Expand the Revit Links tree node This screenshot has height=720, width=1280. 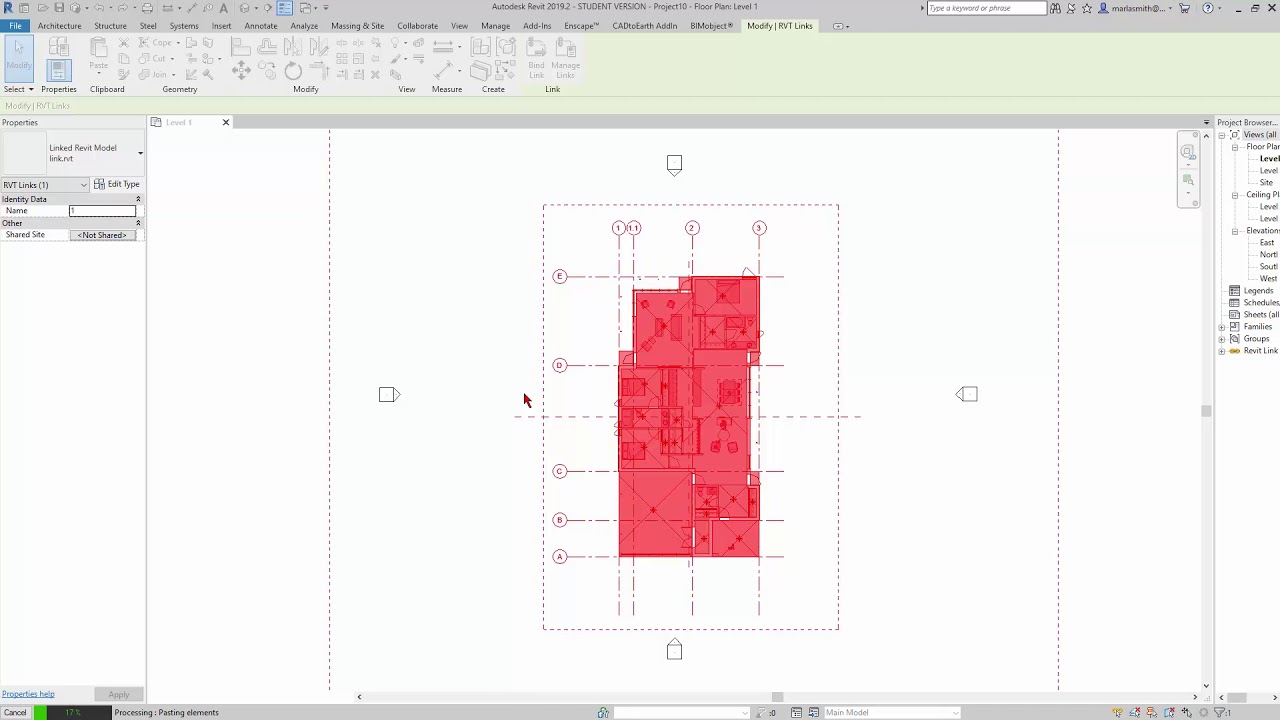click(1222, 351)
